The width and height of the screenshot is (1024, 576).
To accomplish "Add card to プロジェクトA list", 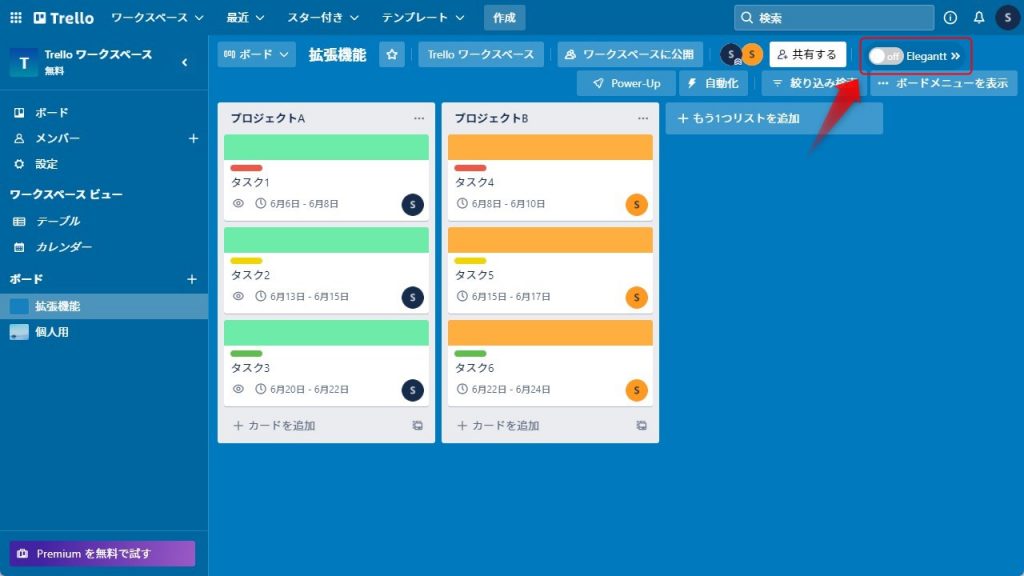I will 274,425.
